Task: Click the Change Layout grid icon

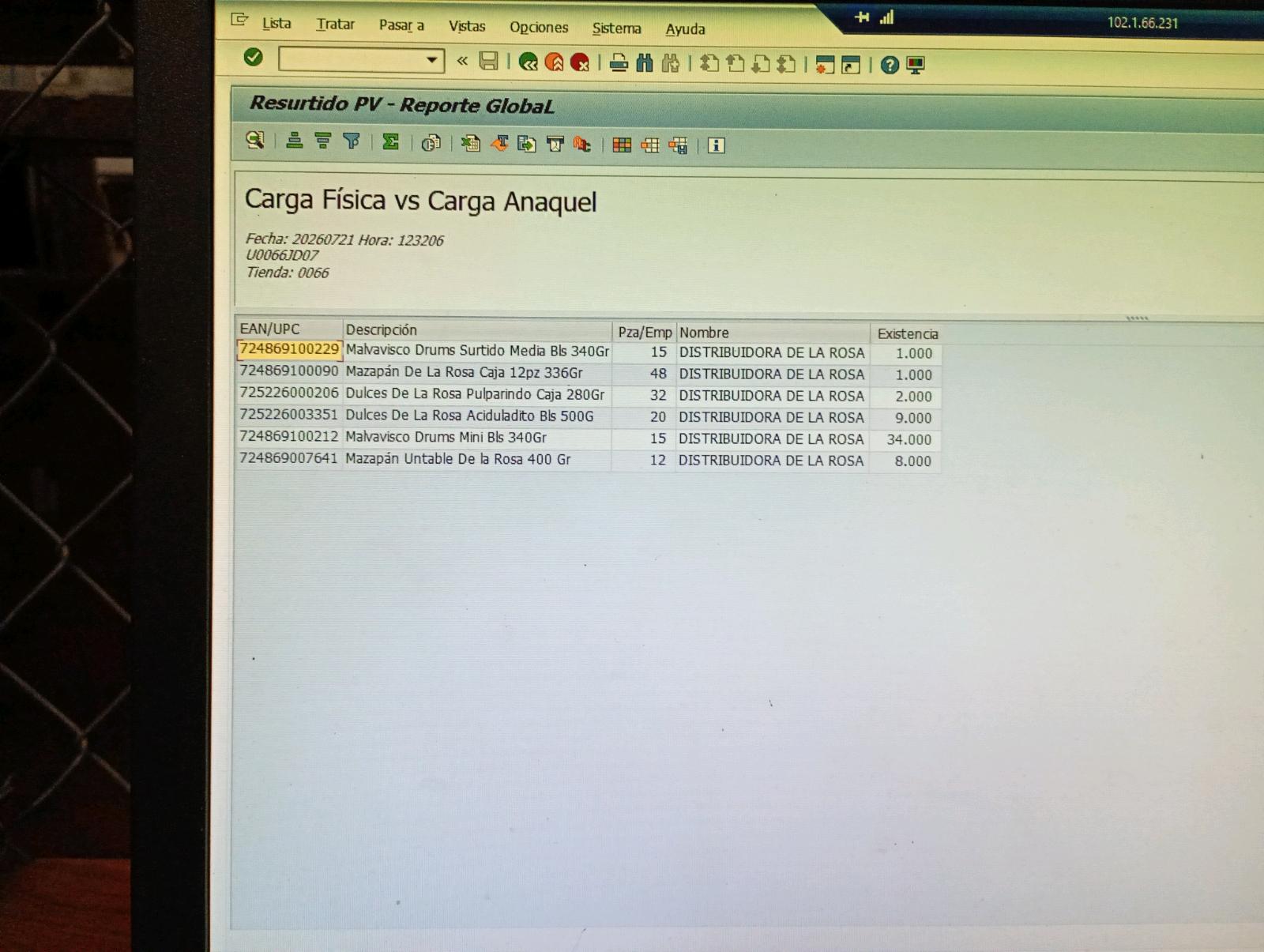Action: click(x=622, y=145)
